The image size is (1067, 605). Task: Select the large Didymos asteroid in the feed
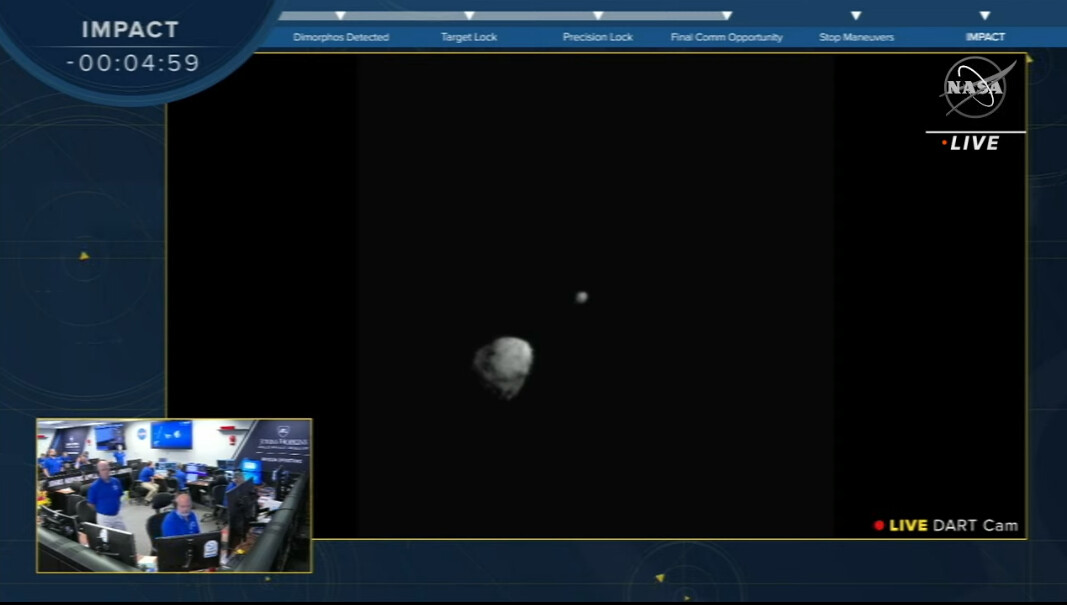[504, 366]
